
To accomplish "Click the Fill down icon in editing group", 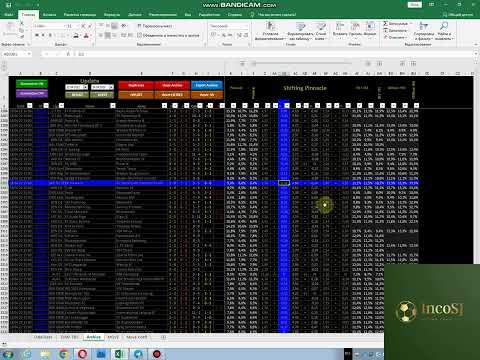I will click(x=386, y=30).
